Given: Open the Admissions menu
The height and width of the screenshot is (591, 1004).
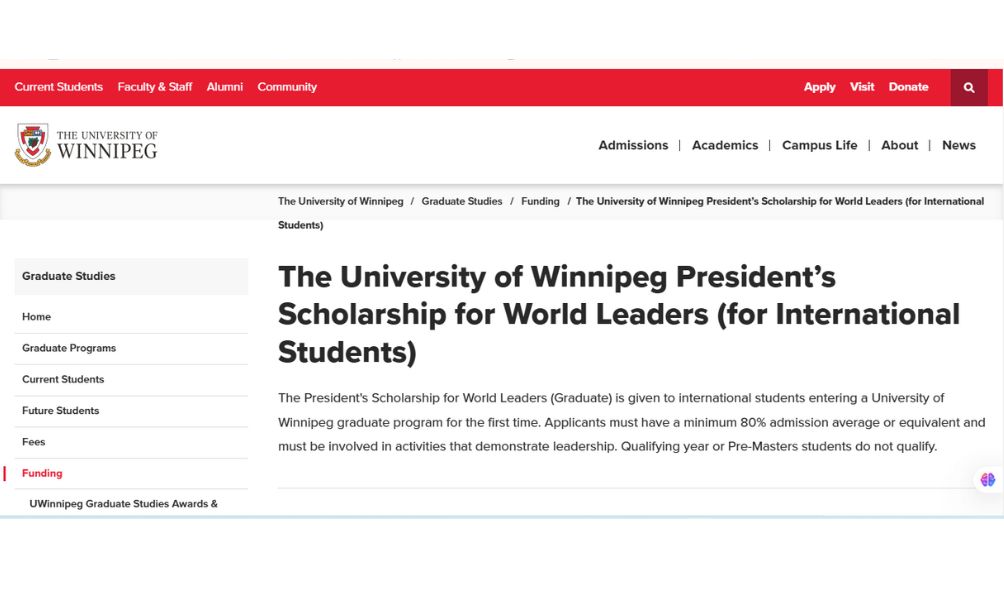Looking at the screenshot, I should tap(633, 145).
